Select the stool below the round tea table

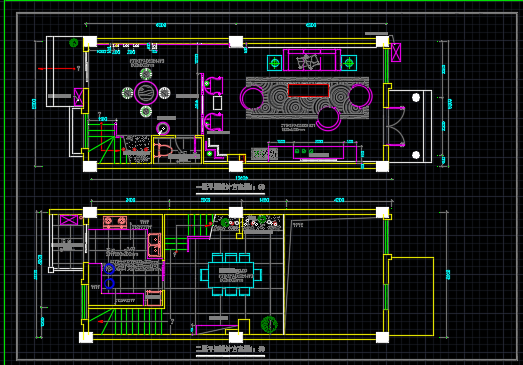[146, 112]
